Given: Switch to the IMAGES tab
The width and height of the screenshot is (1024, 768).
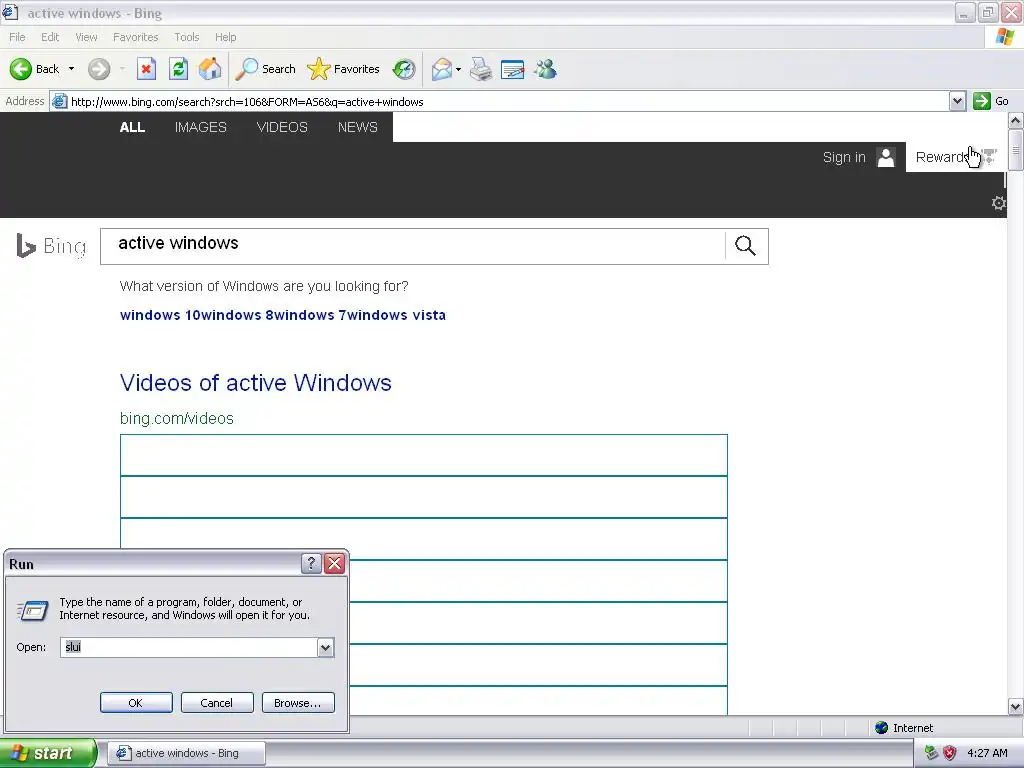Looking at the screenshot, I should [200, 127].
